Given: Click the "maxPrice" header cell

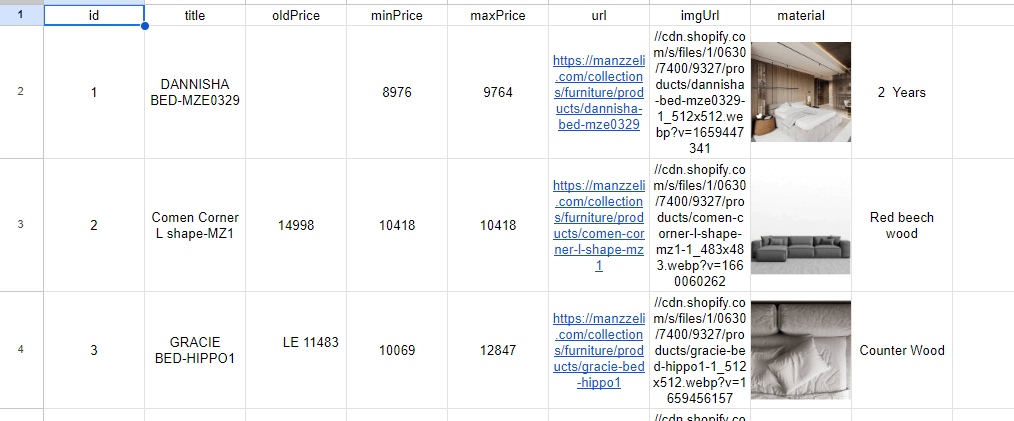Looking at the screenshot, I should [498, 15].
